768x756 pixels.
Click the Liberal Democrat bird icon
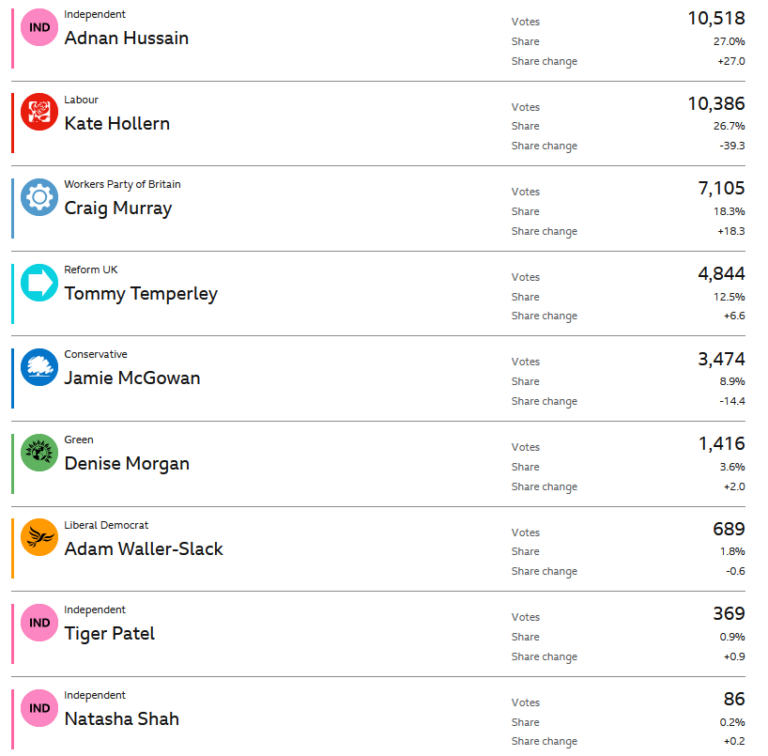[x=39, y=538]
